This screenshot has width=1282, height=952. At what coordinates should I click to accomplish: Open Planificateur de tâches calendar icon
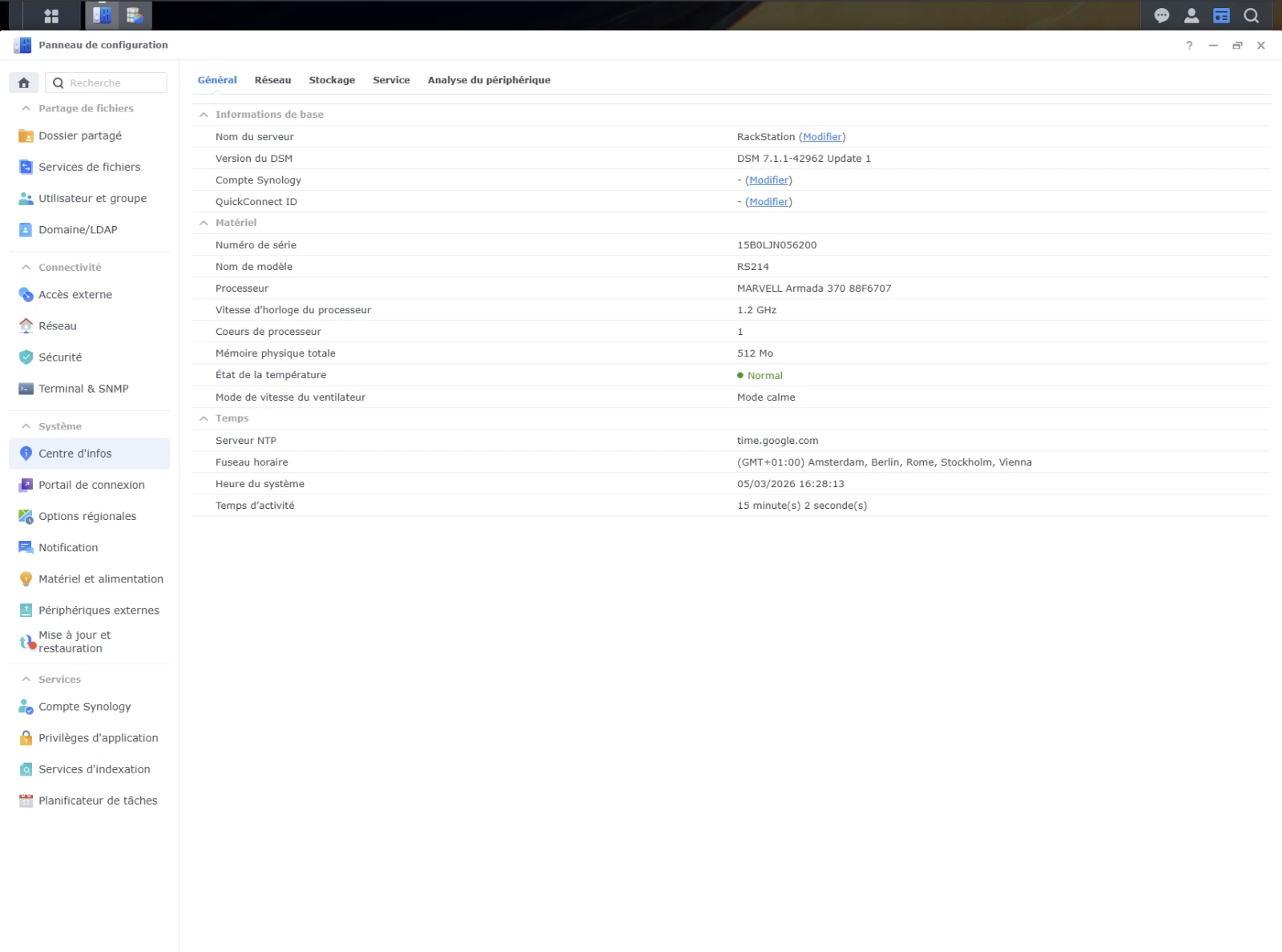26,801
